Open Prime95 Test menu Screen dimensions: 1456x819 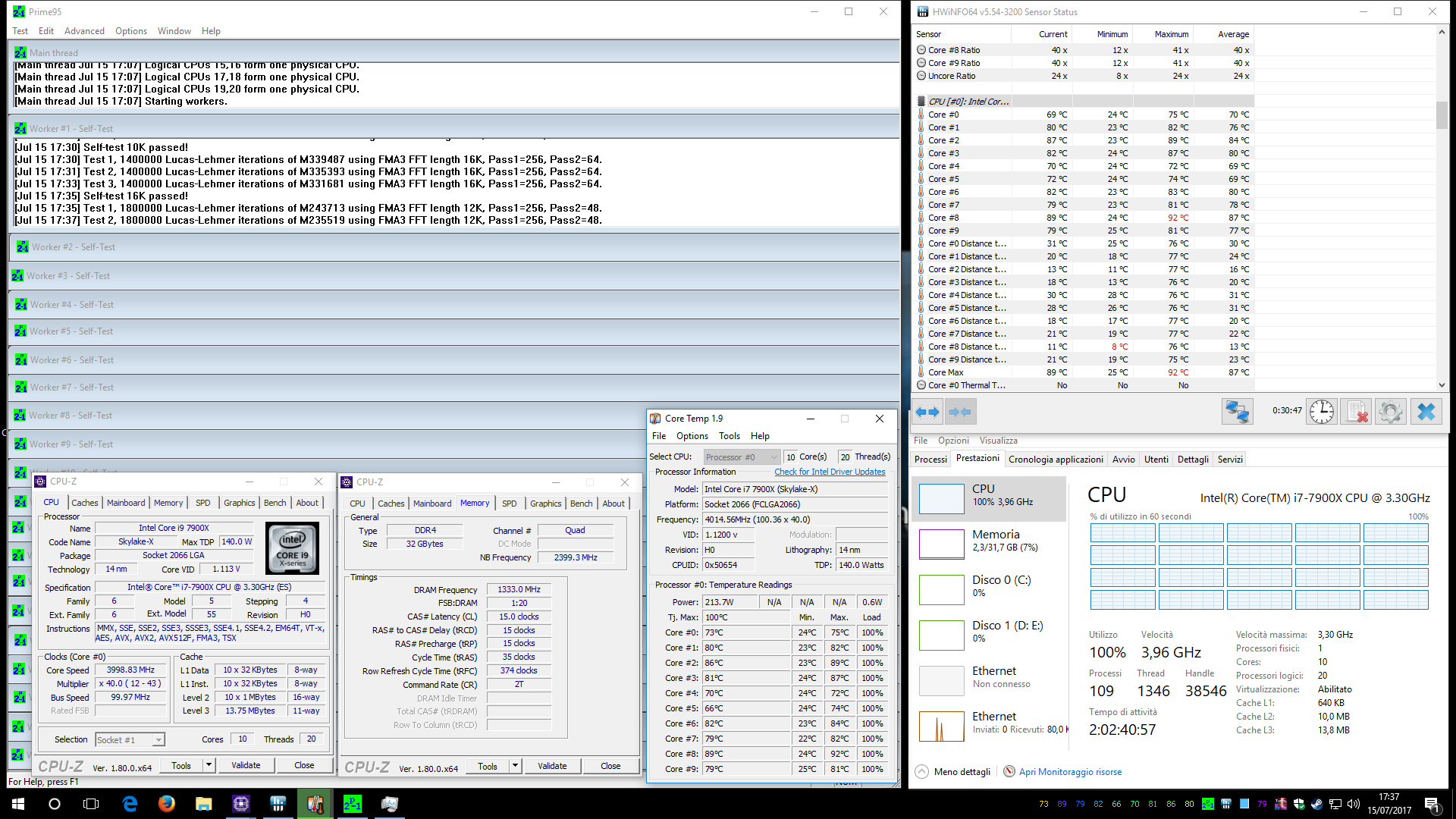[x=20, y=31]
